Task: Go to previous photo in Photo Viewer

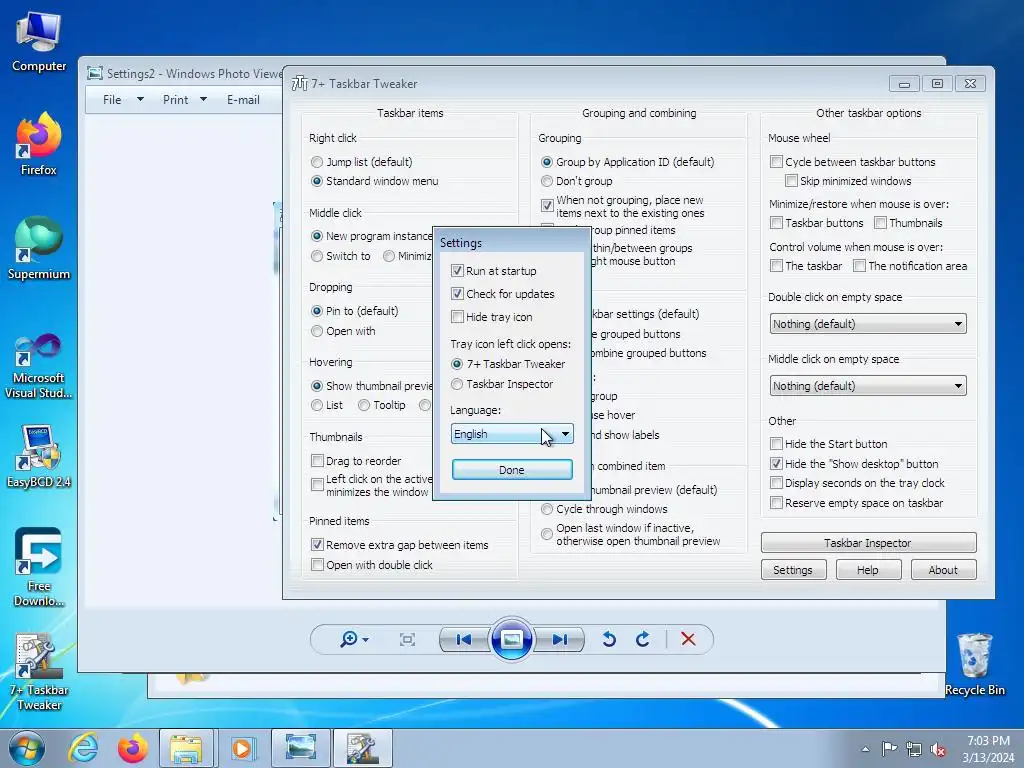Action: [464, 639]
